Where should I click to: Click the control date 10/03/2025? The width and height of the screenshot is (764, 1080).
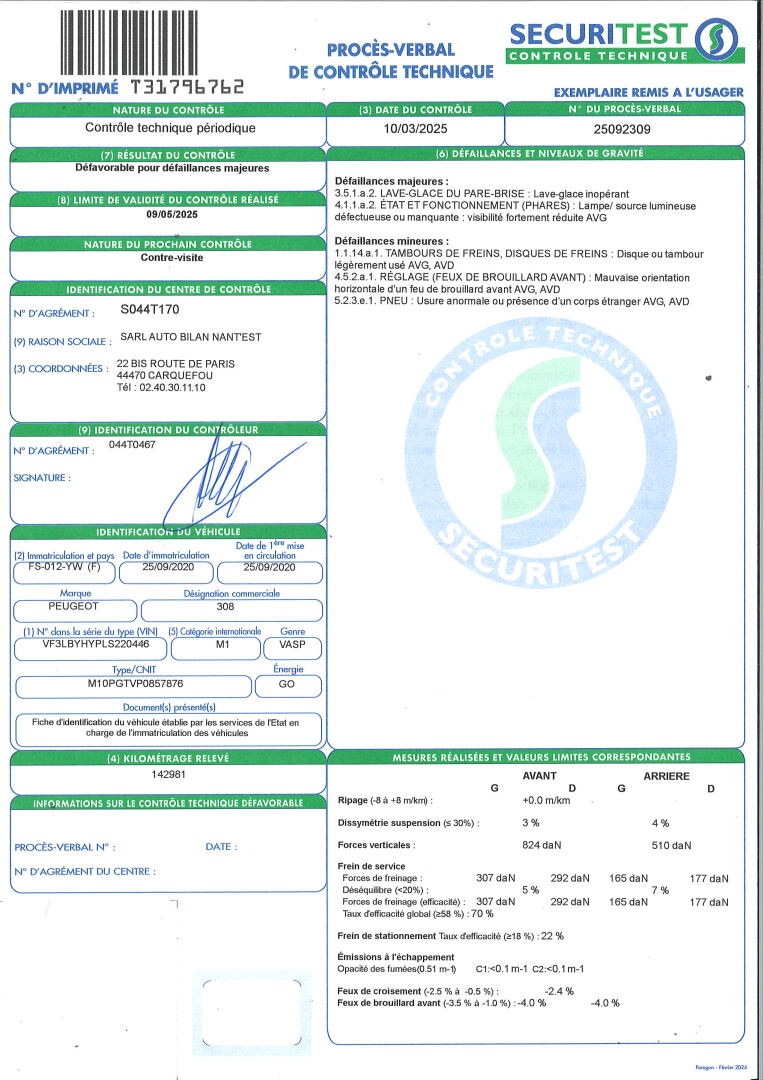(415, 129)
